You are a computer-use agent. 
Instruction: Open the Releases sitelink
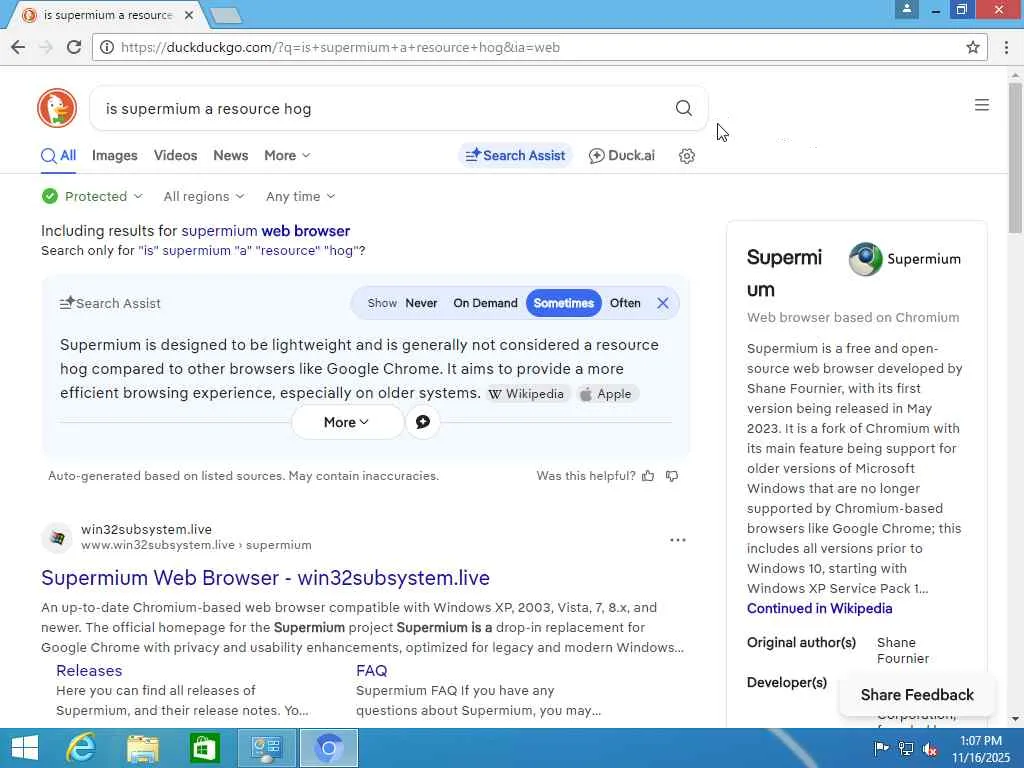coord(89,671)
